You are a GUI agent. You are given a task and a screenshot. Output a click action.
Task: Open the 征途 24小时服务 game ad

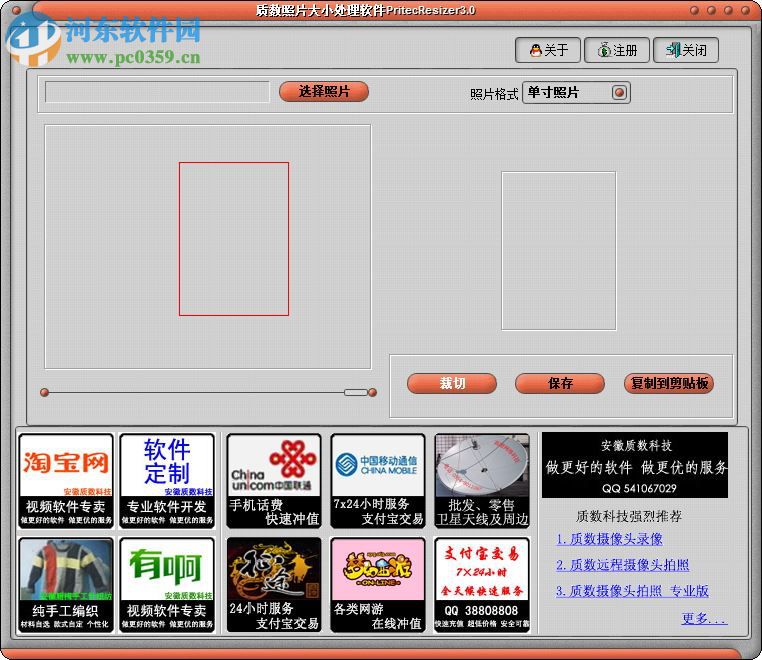click(x=274, y=585)
